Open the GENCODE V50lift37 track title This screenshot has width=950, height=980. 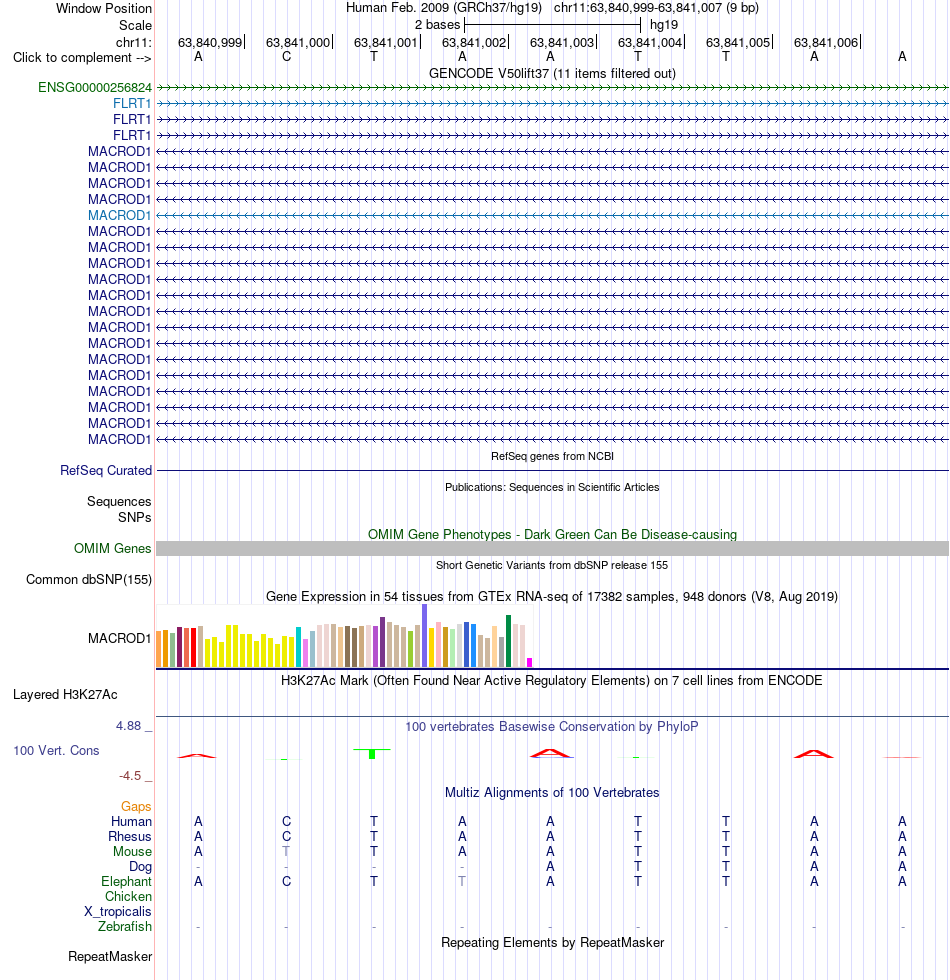tap(552, 74)
